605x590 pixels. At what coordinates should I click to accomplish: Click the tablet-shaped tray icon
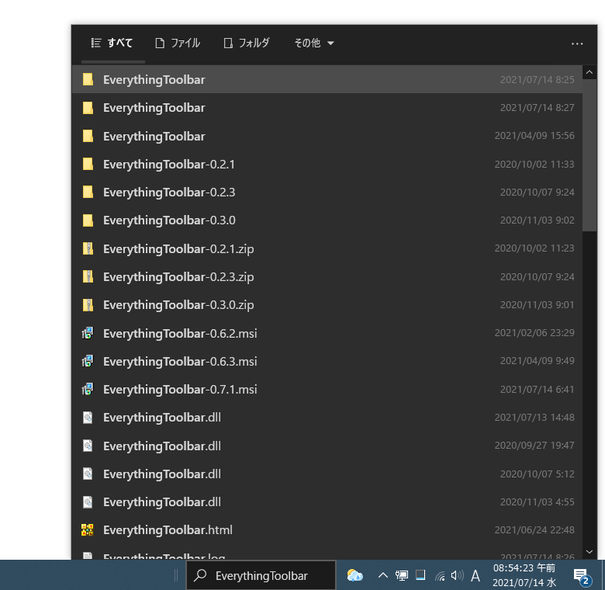[421, 575]
